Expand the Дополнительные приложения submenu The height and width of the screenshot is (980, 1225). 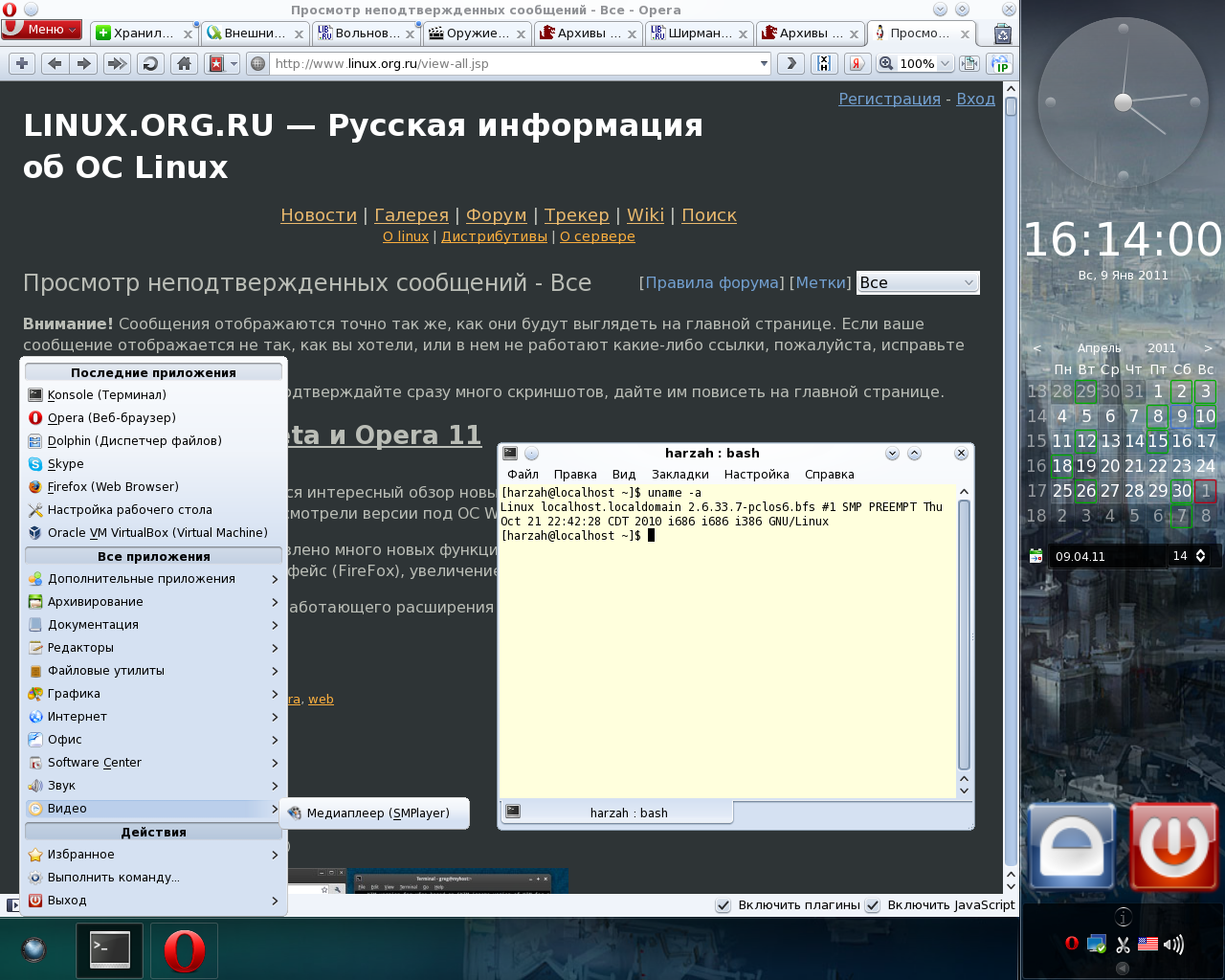click(x=154, y=579)
